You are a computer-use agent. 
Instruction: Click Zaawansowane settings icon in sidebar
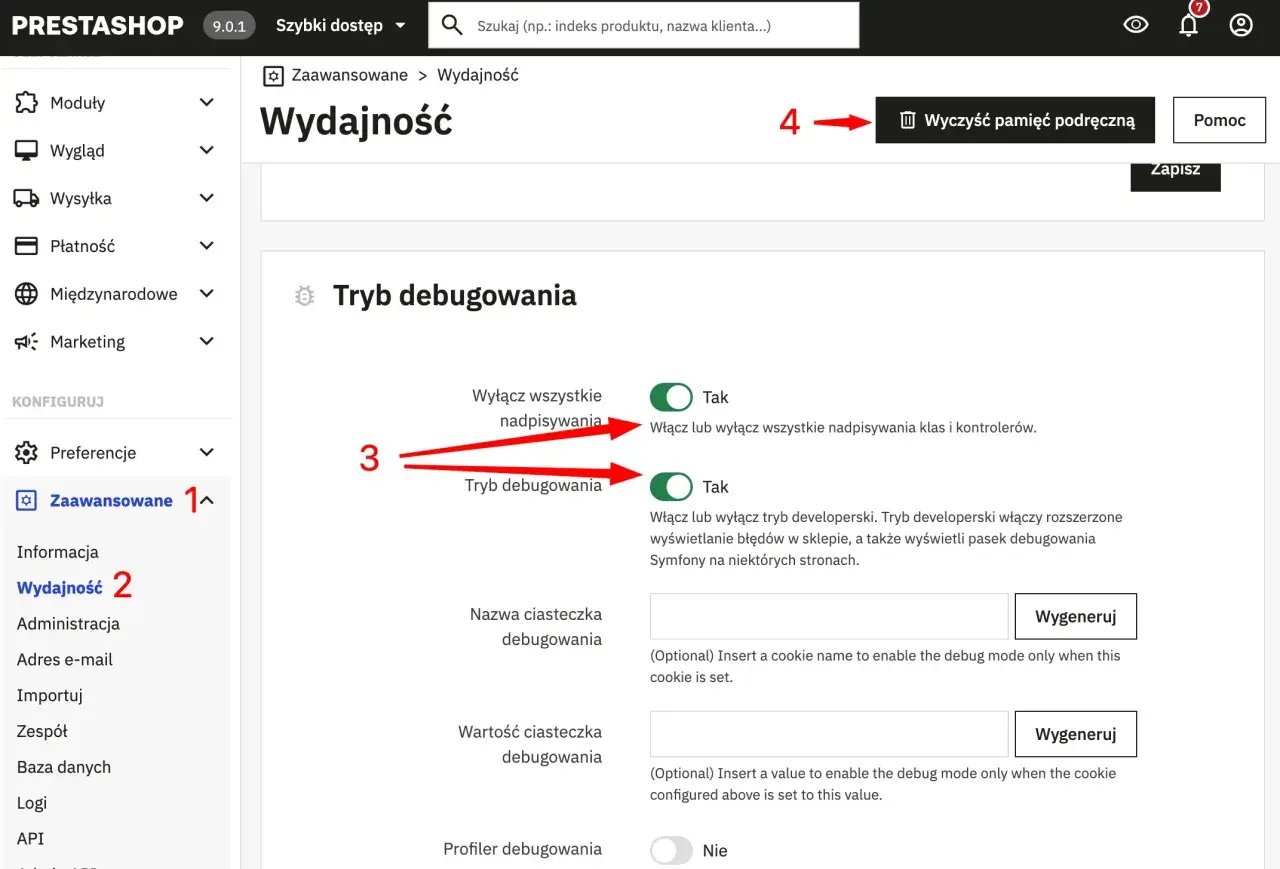27,500
